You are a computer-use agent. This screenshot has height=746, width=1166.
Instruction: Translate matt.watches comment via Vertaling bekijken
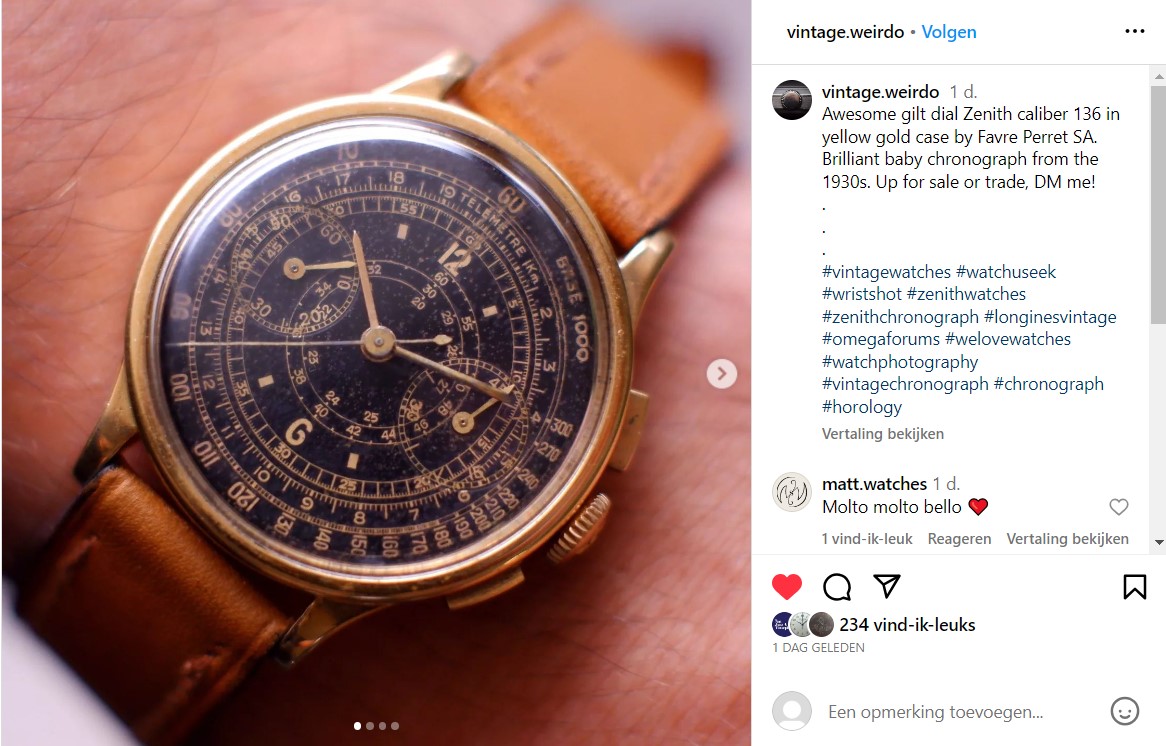(x=1067, y=538)
